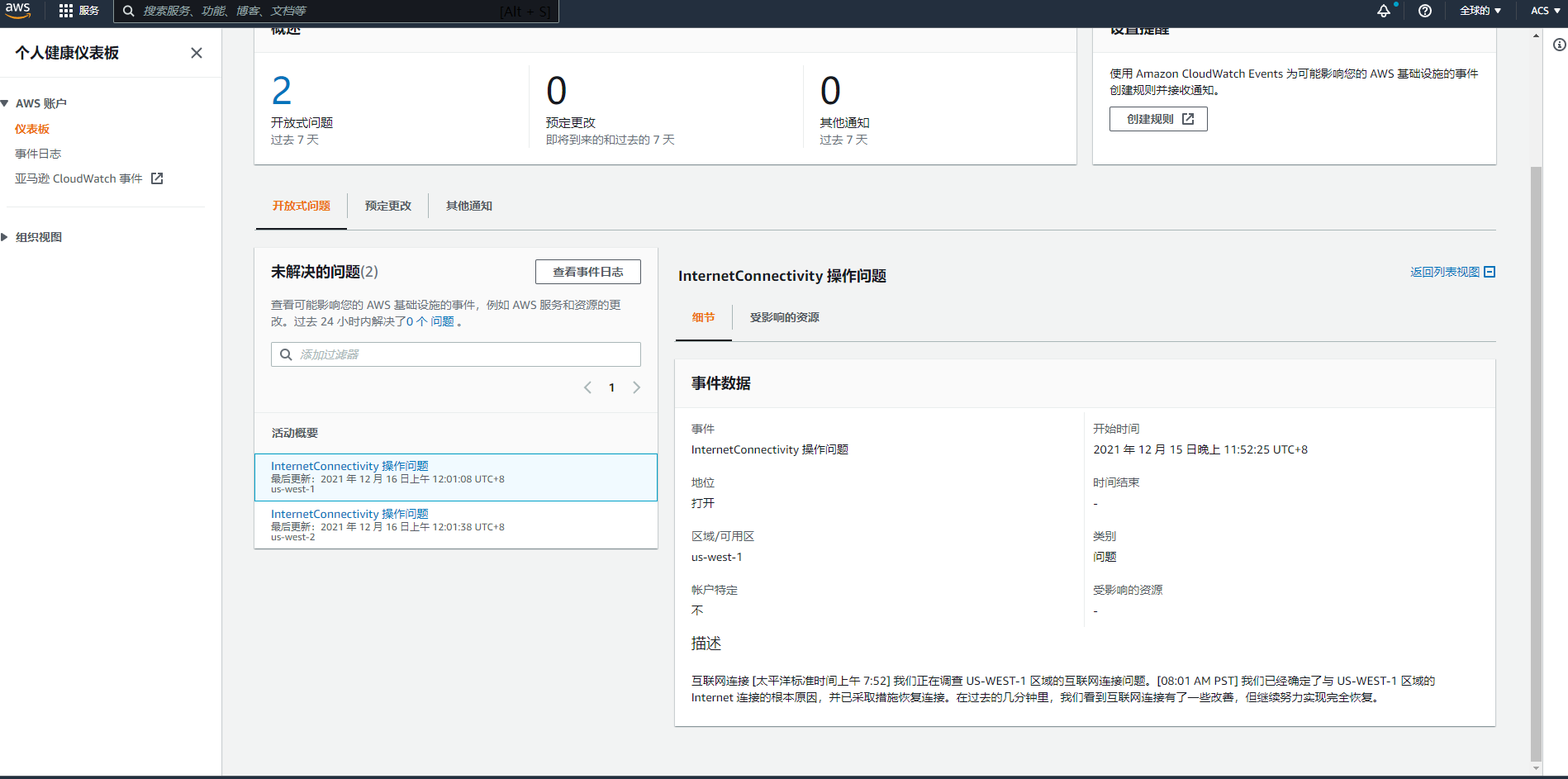Go to the previous page of issues
This screenshot has width=1568, height=779.
click(x=587, y=387)
